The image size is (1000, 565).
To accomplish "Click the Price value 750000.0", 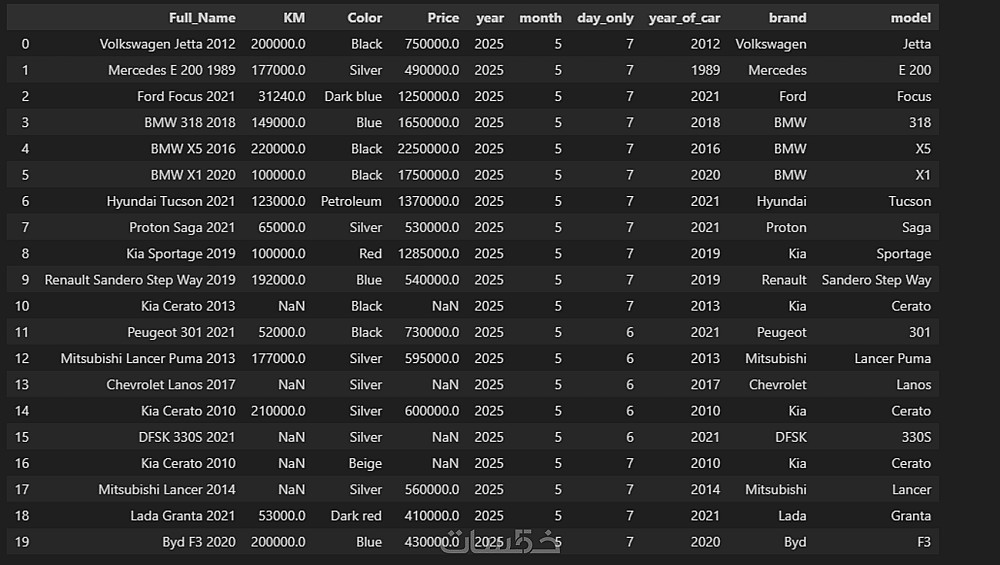I will point(432,44).
